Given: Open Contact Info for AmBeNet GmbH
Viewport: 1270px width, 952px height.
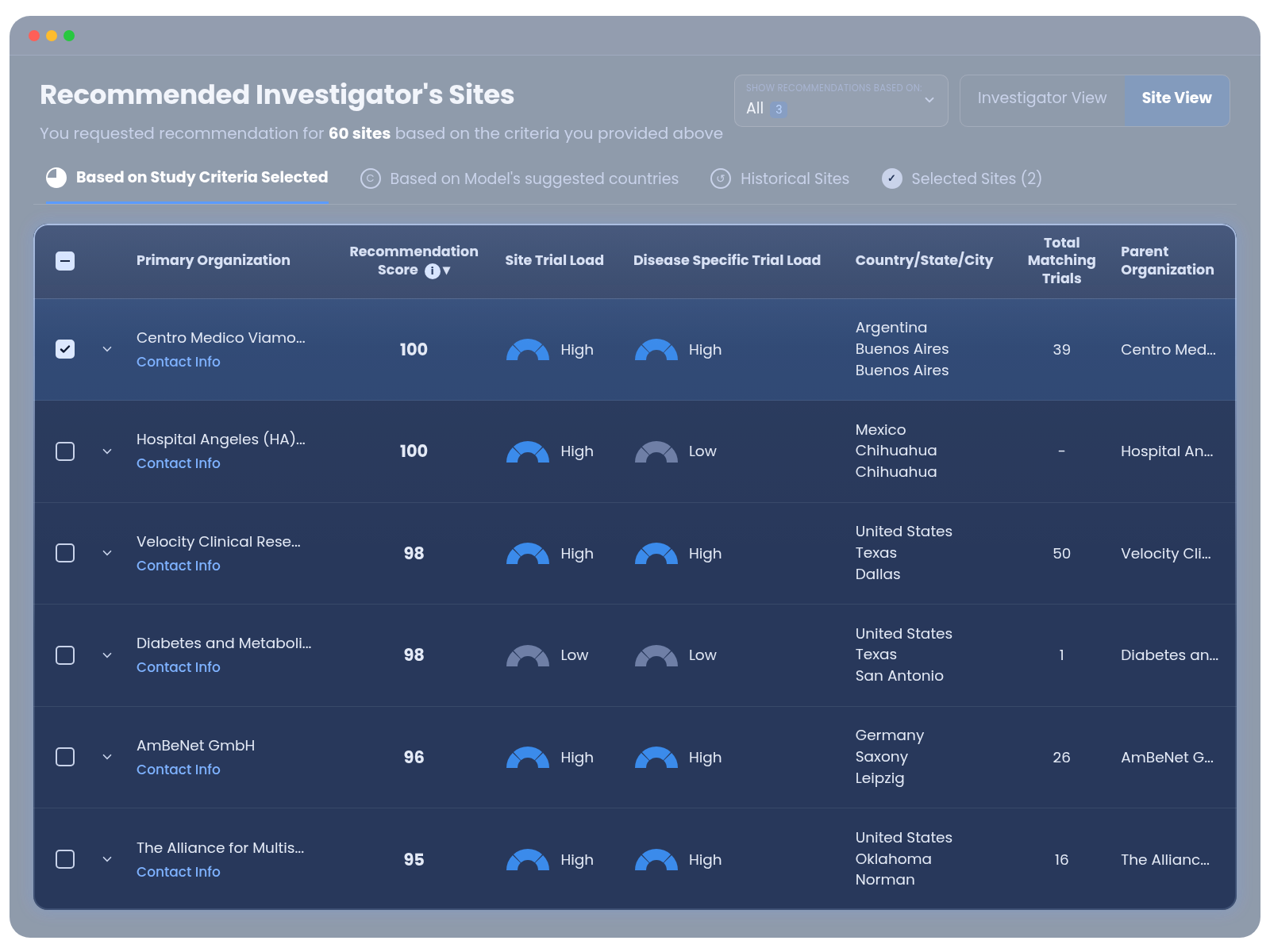Looking at the screenshot, I should [179, 770].
